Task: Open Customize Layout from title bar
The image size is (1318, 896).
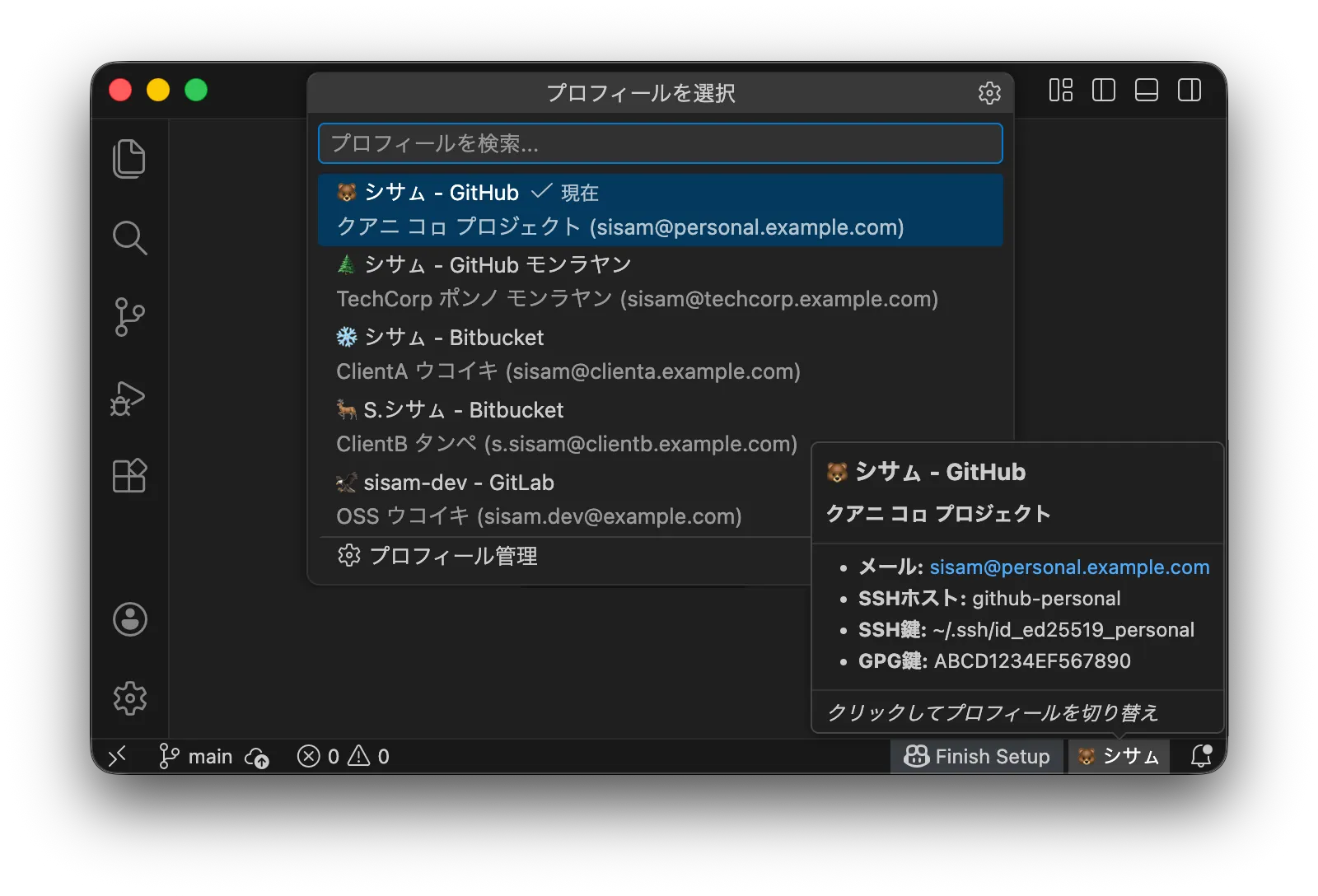Action: pyautogui.click(x=1061, y=90)
